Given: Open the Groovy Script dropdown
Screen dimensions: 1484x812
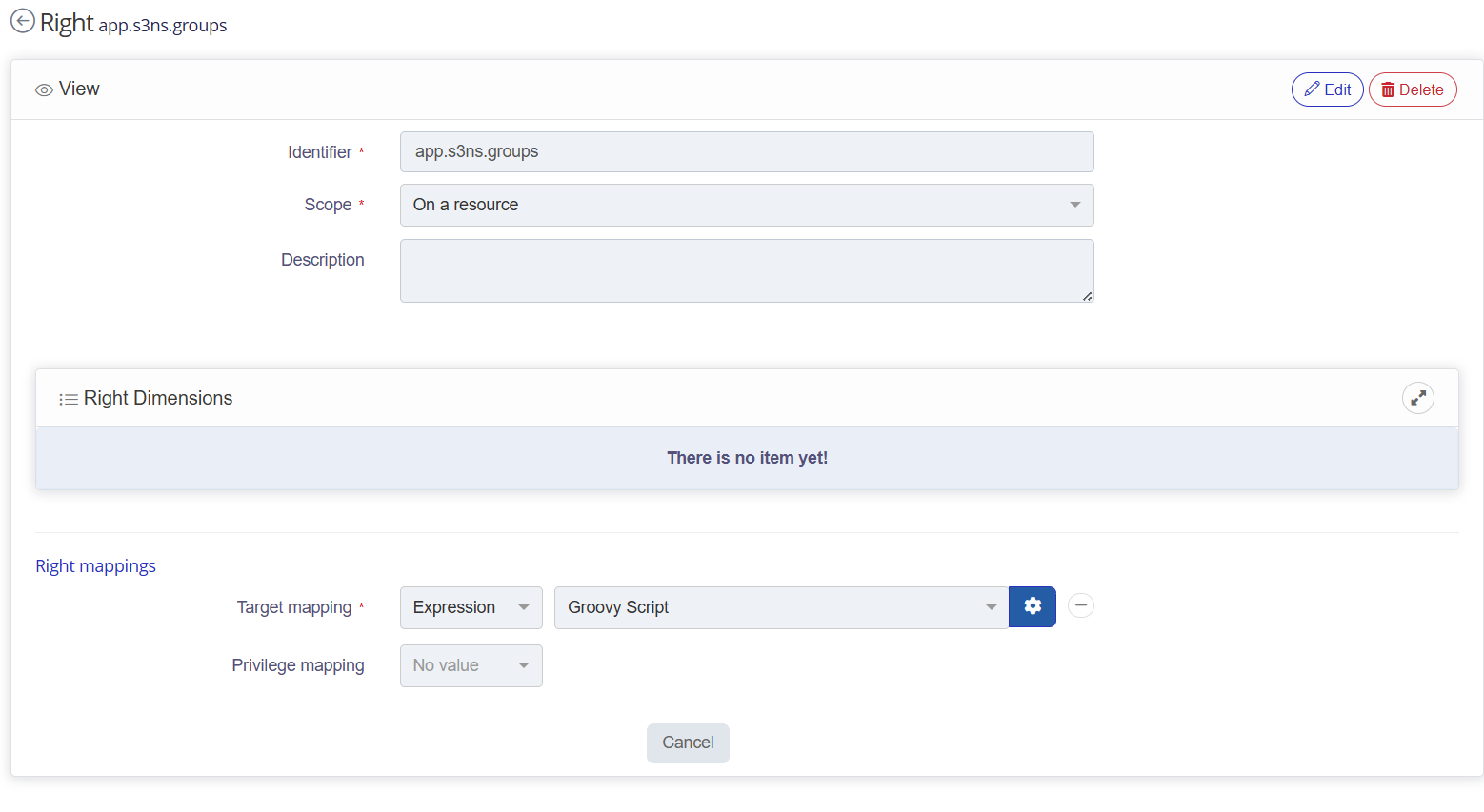Looking at the screenshot, I should 781,607.
